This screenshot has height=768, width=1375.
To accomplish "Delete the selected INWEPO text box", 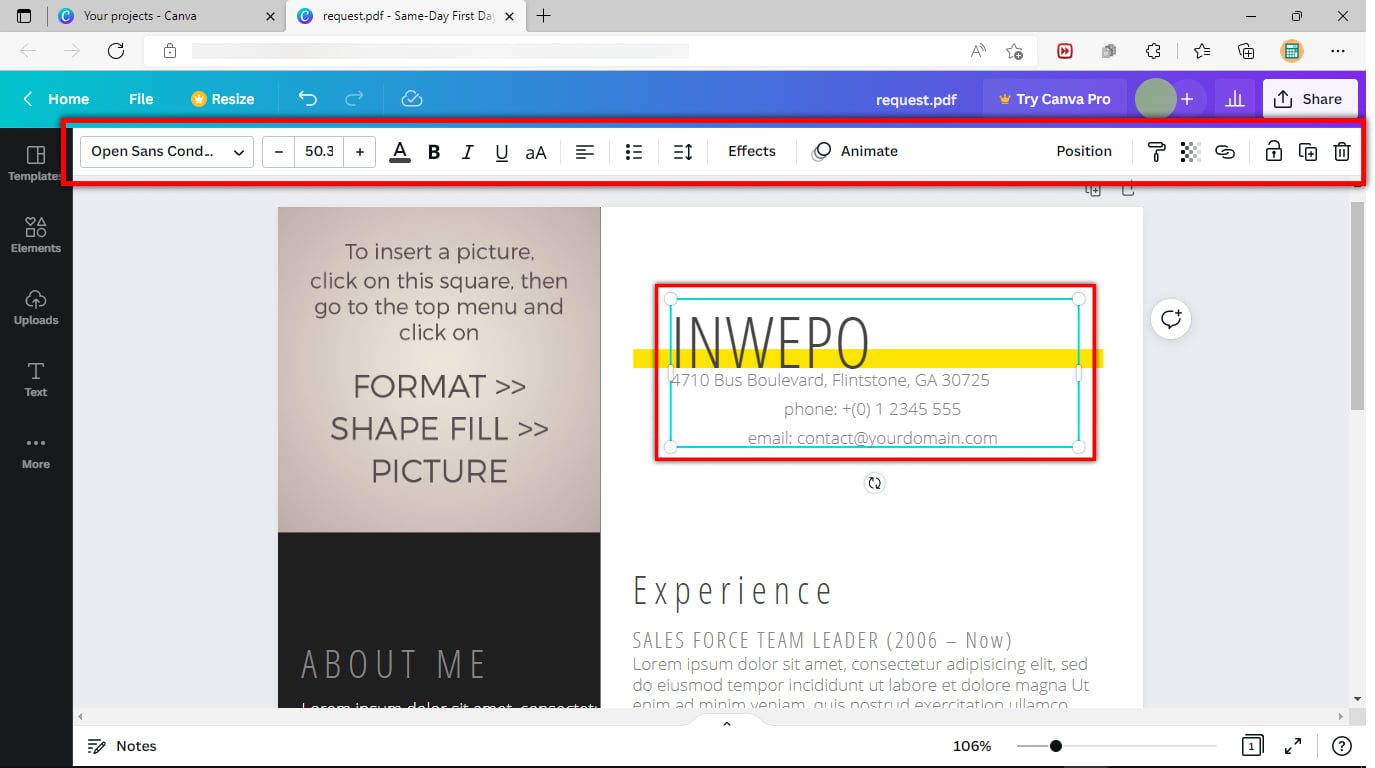I will coord(1341,151).
